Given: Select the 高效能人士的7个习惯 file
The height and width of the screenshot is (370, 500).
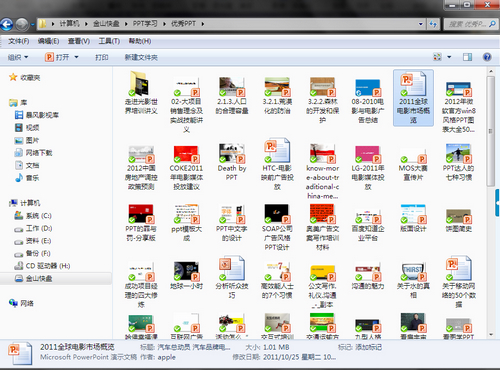Looking at the screenshot, I should tap(277, 280).
